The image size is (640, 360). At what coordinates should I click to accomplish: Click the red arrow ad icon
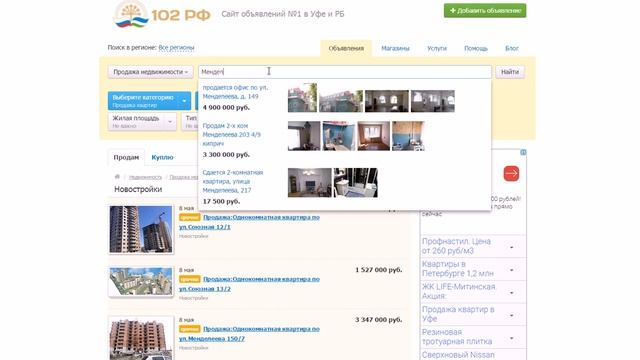click(511, 173)
